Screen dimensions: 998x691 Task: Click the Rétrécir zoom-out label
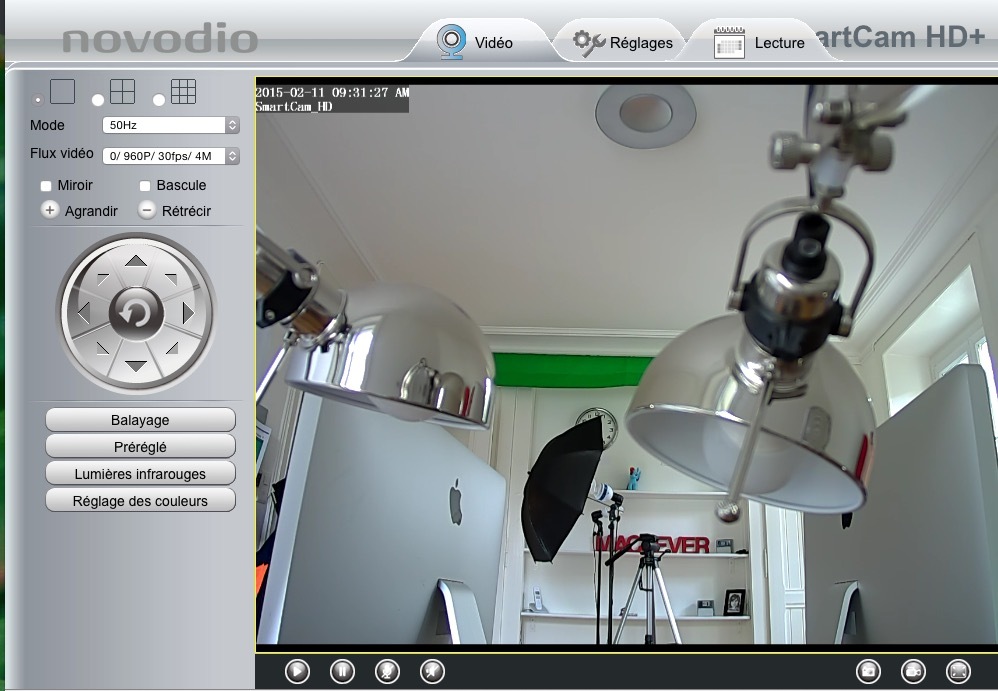click(x=186, y=211)
